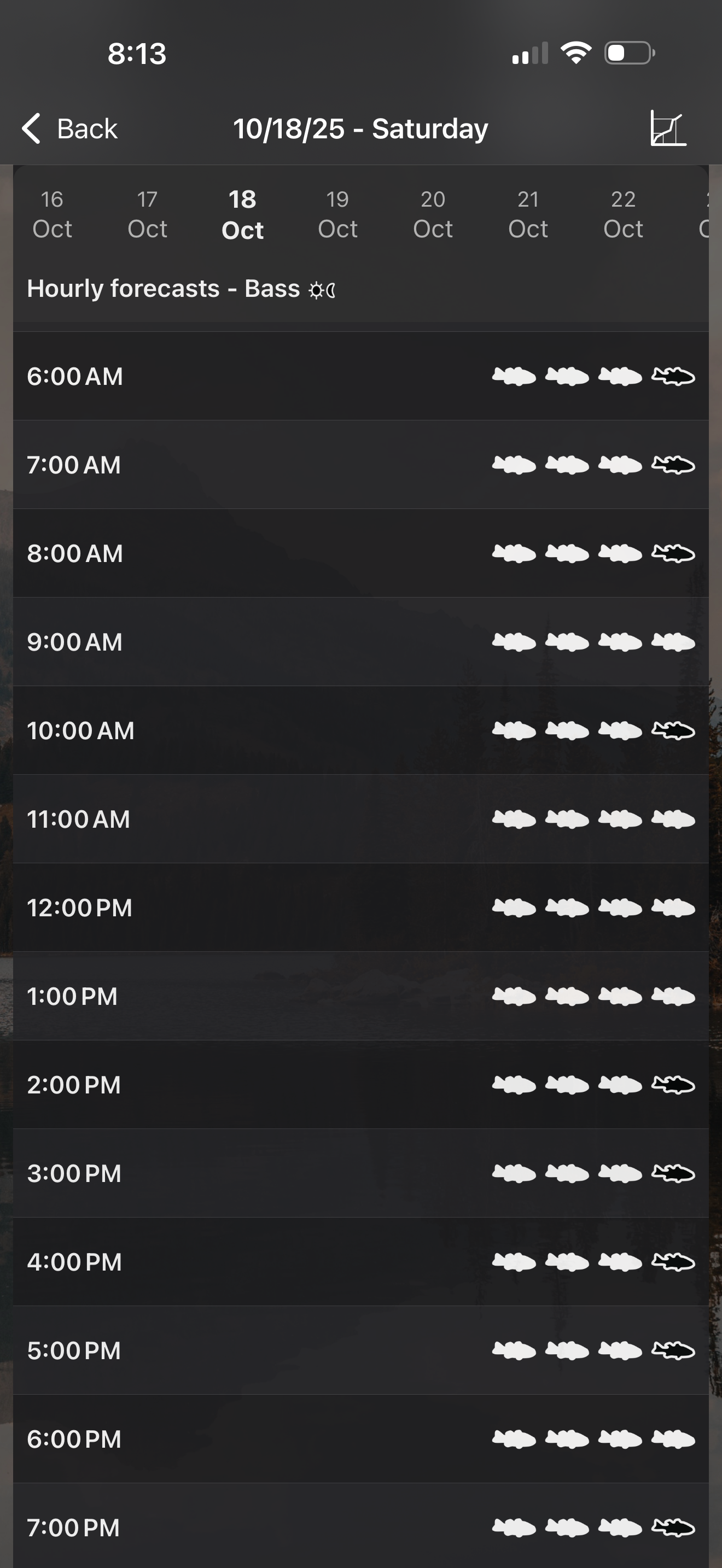The image size is (722, 1568).
Task: Choose the 22 Oct date tab
Action: 624,214
